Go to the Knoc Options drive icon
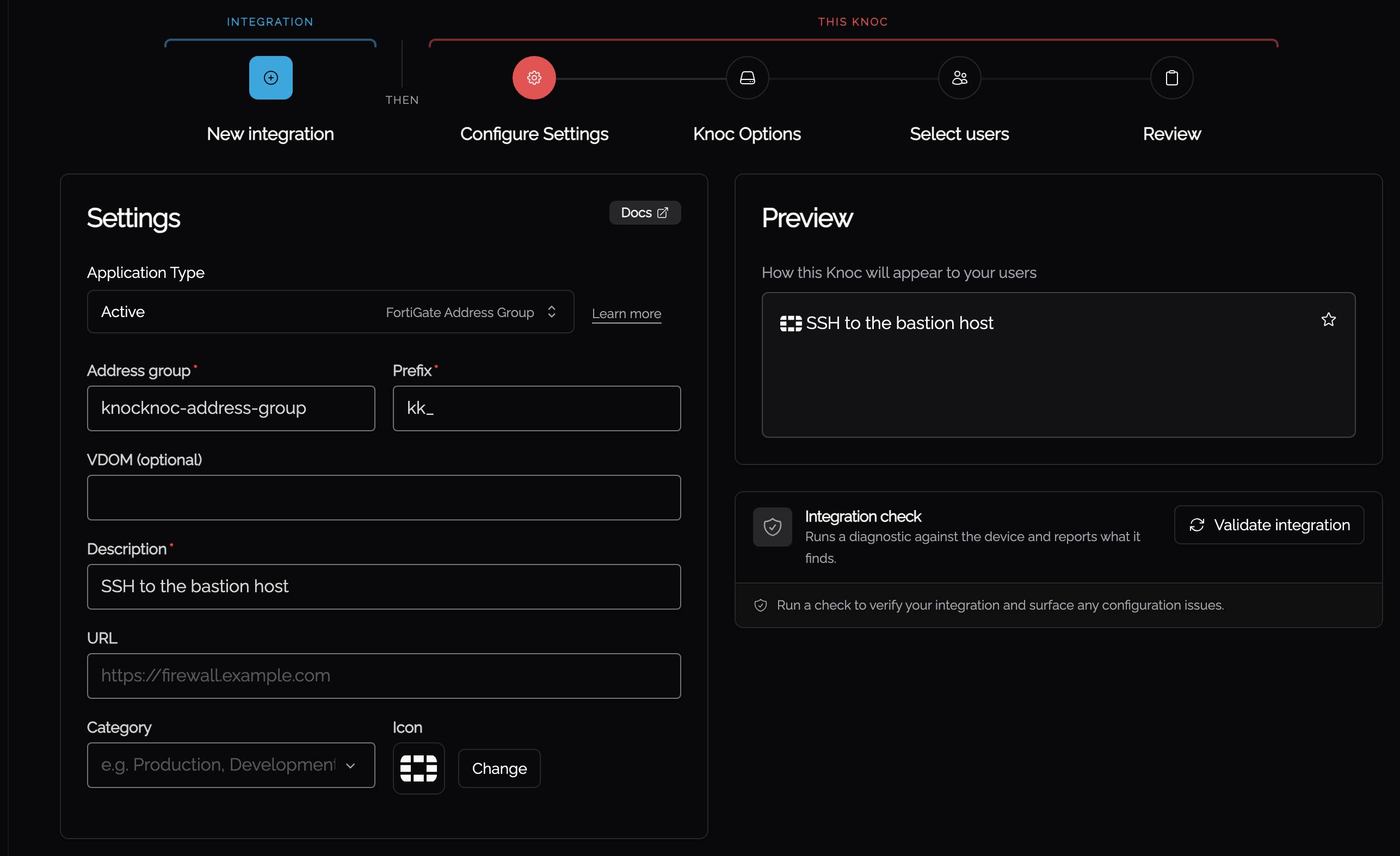Screen dimensions: 1400x856 pyautogui.click(x=747, y=78)
